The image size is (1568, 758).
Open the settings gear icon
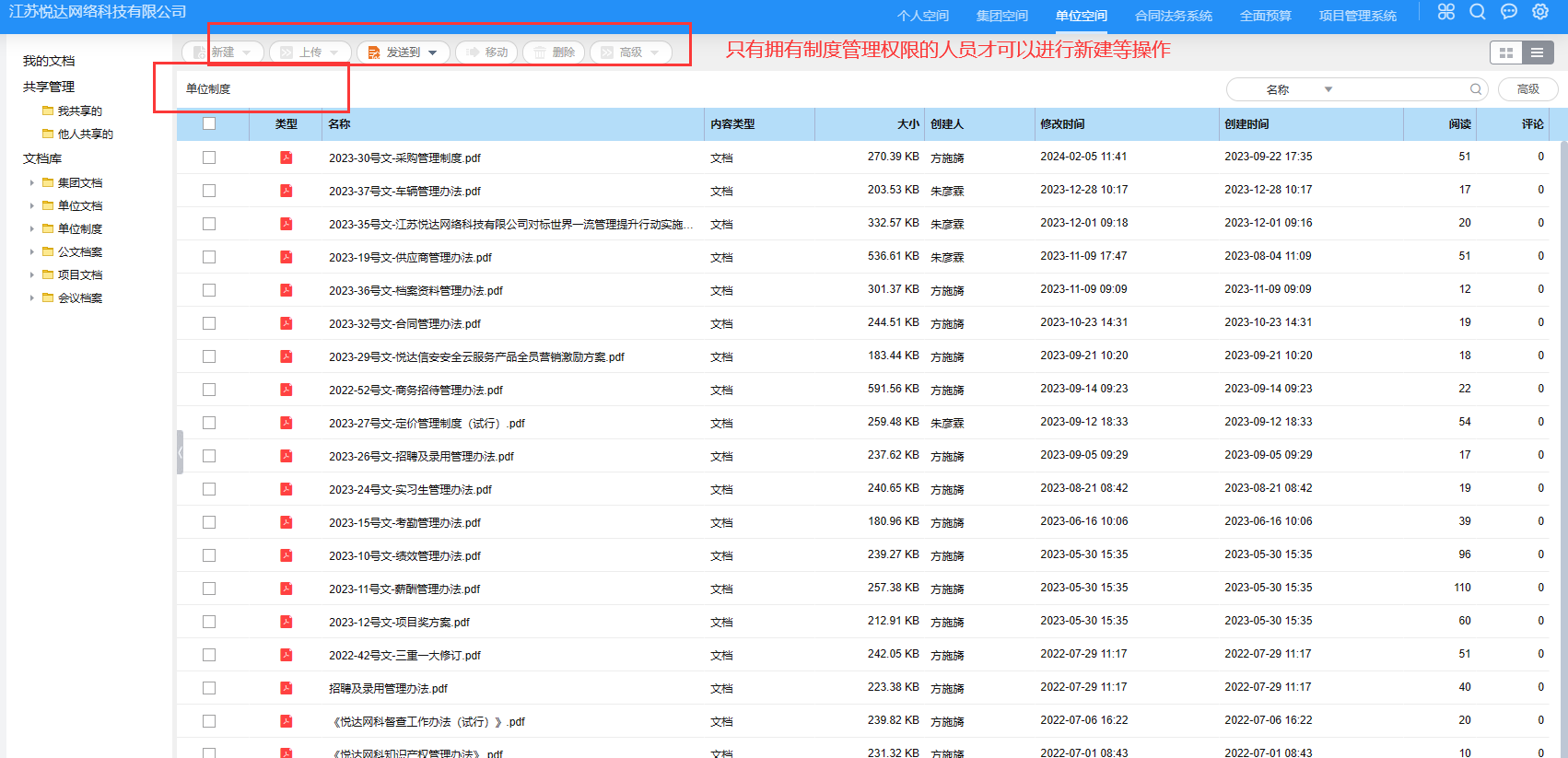point(1540,12)
